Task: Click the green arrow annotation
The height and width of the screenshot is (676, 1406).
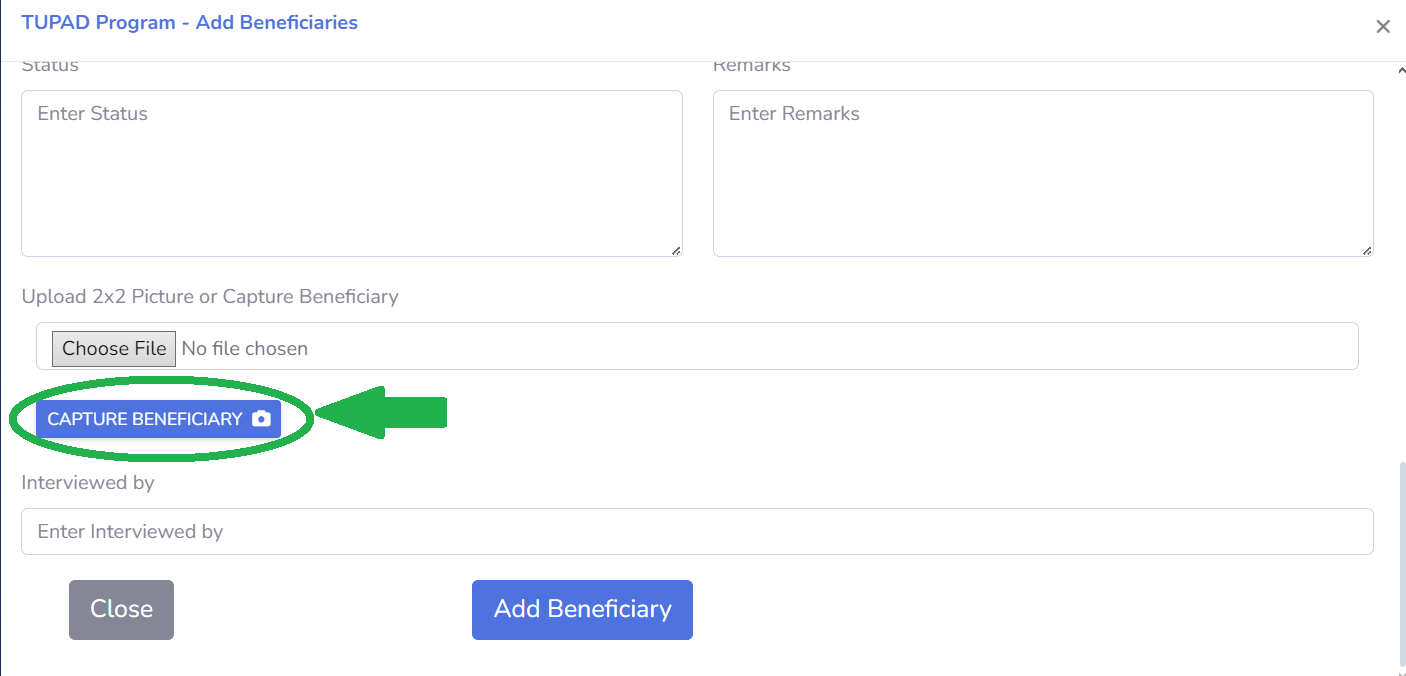Action: click(x=381, y=411)
